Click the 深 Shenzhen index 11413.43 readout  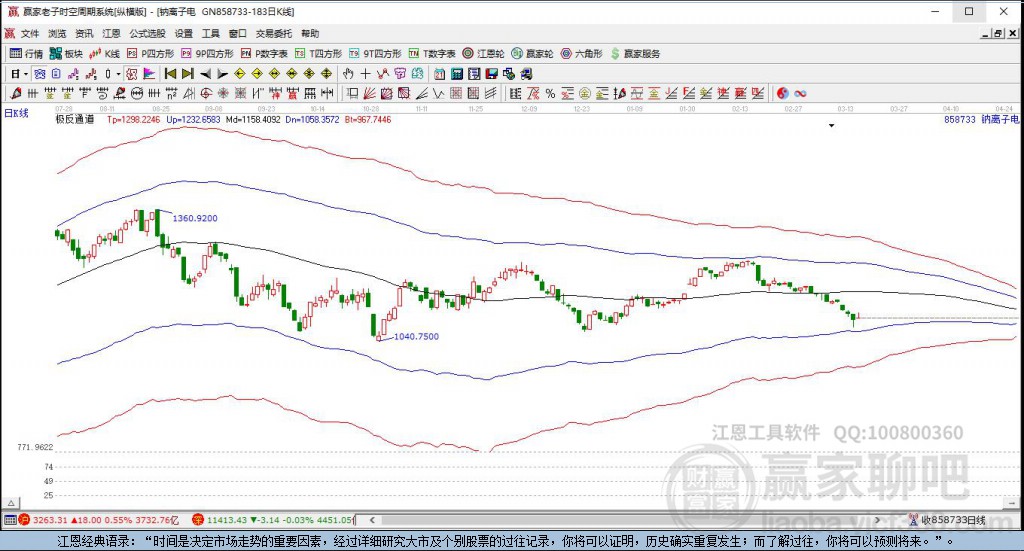tap(227, 520)
